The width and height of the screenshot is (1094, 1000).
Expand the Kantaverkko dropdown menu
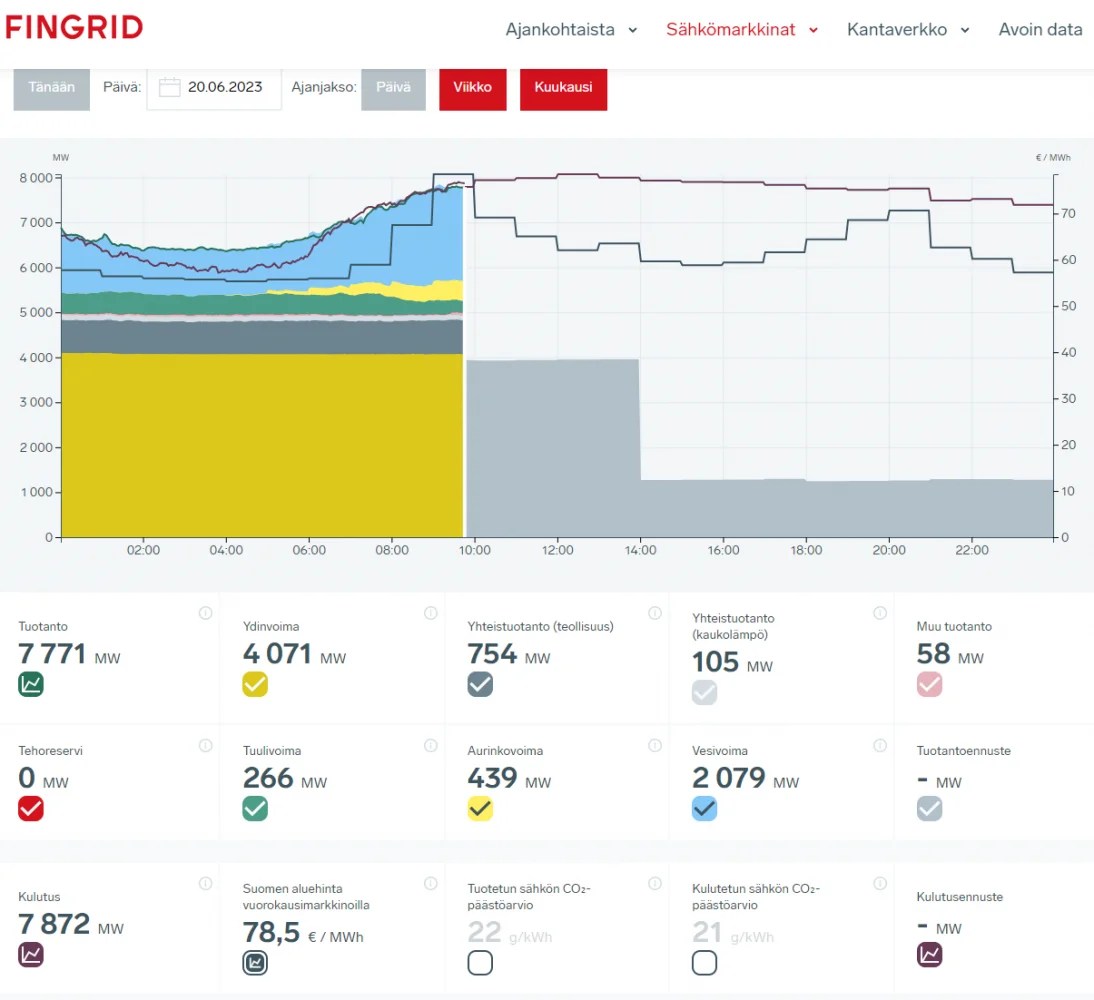click(x=908, y=30)
